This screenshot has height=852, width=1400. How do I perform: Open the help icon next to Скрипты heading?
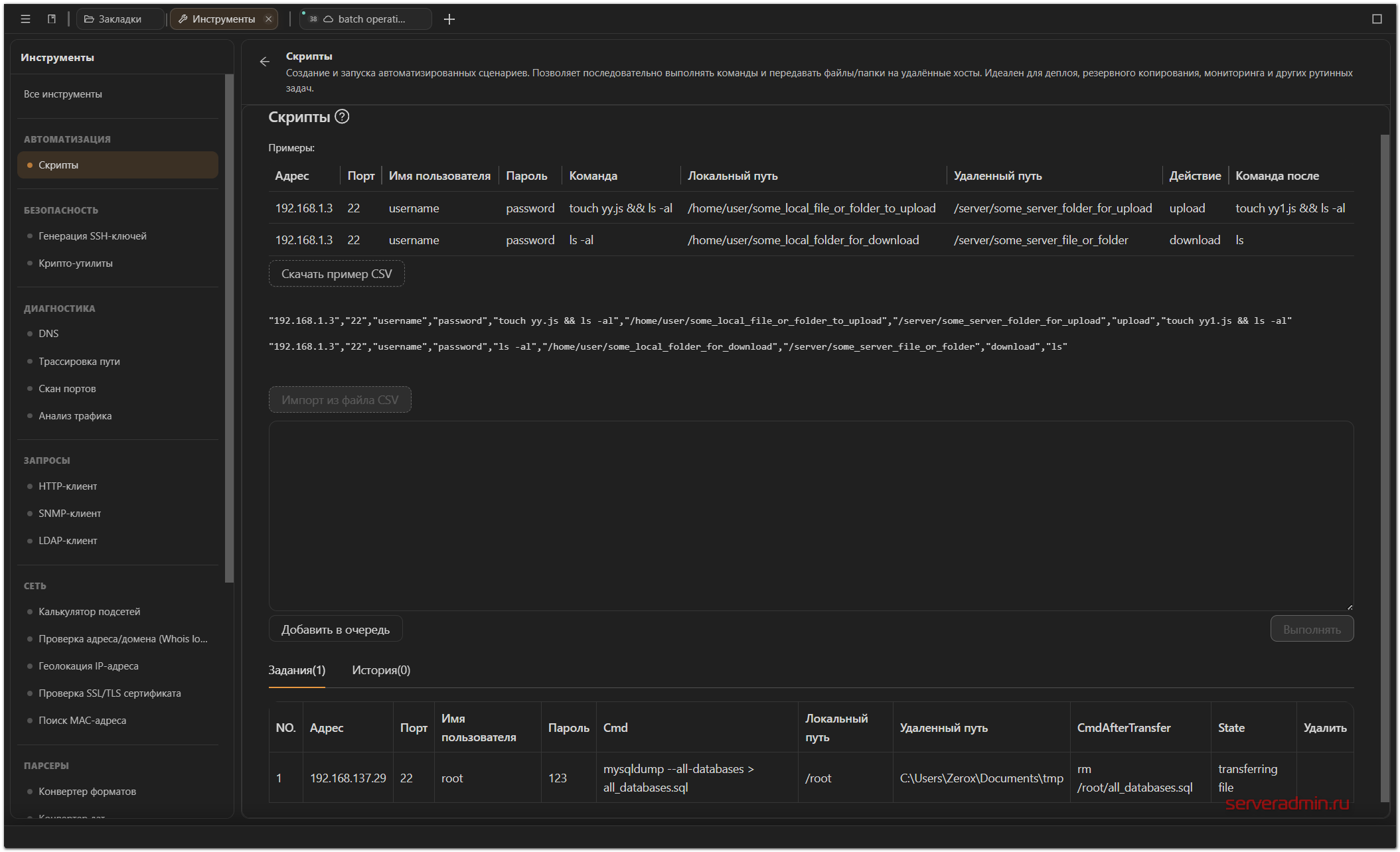pos(342,117)
